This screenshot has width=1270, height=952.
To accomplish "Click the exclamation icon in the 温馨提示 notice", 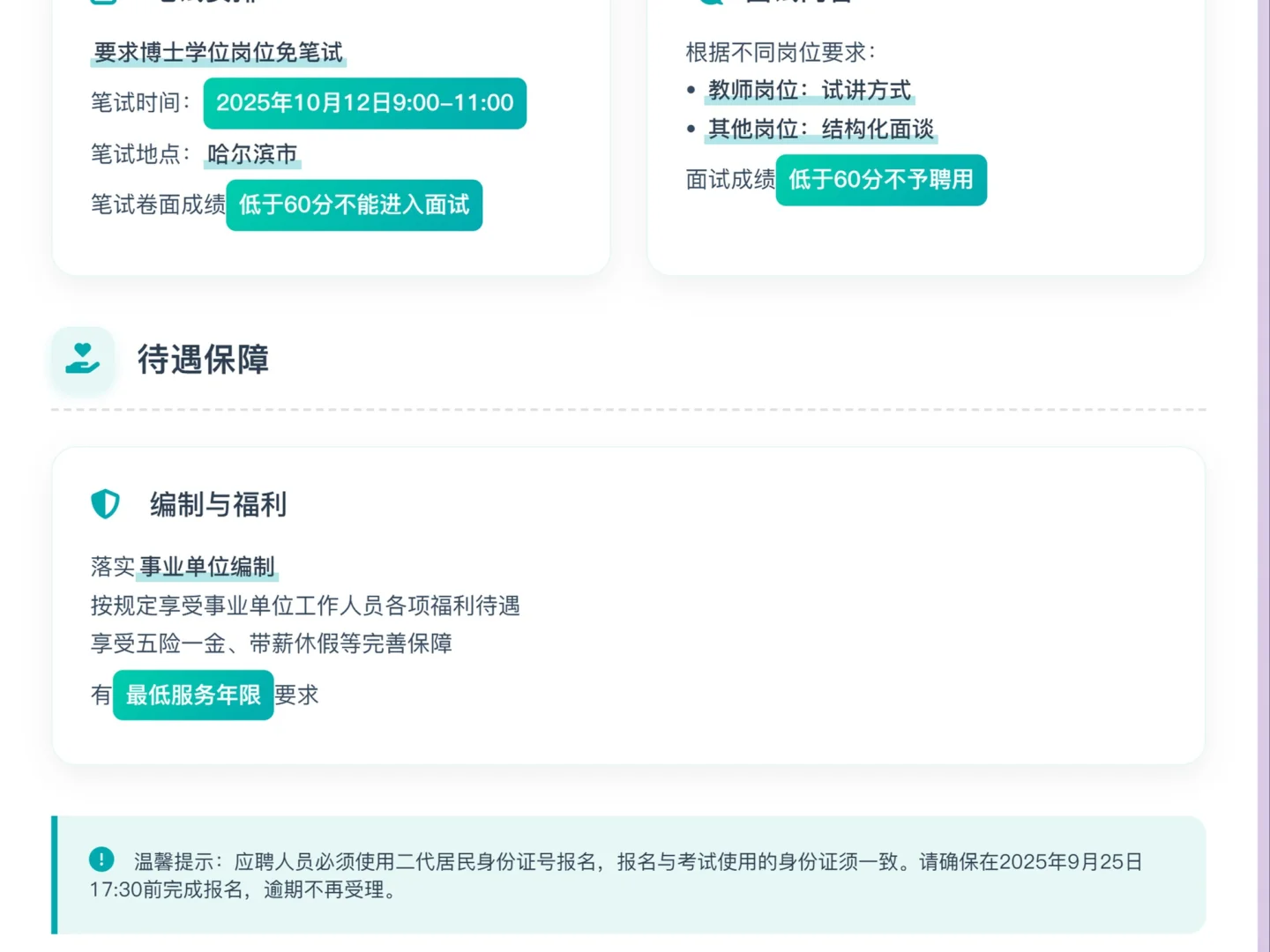I will click(101, 859).
